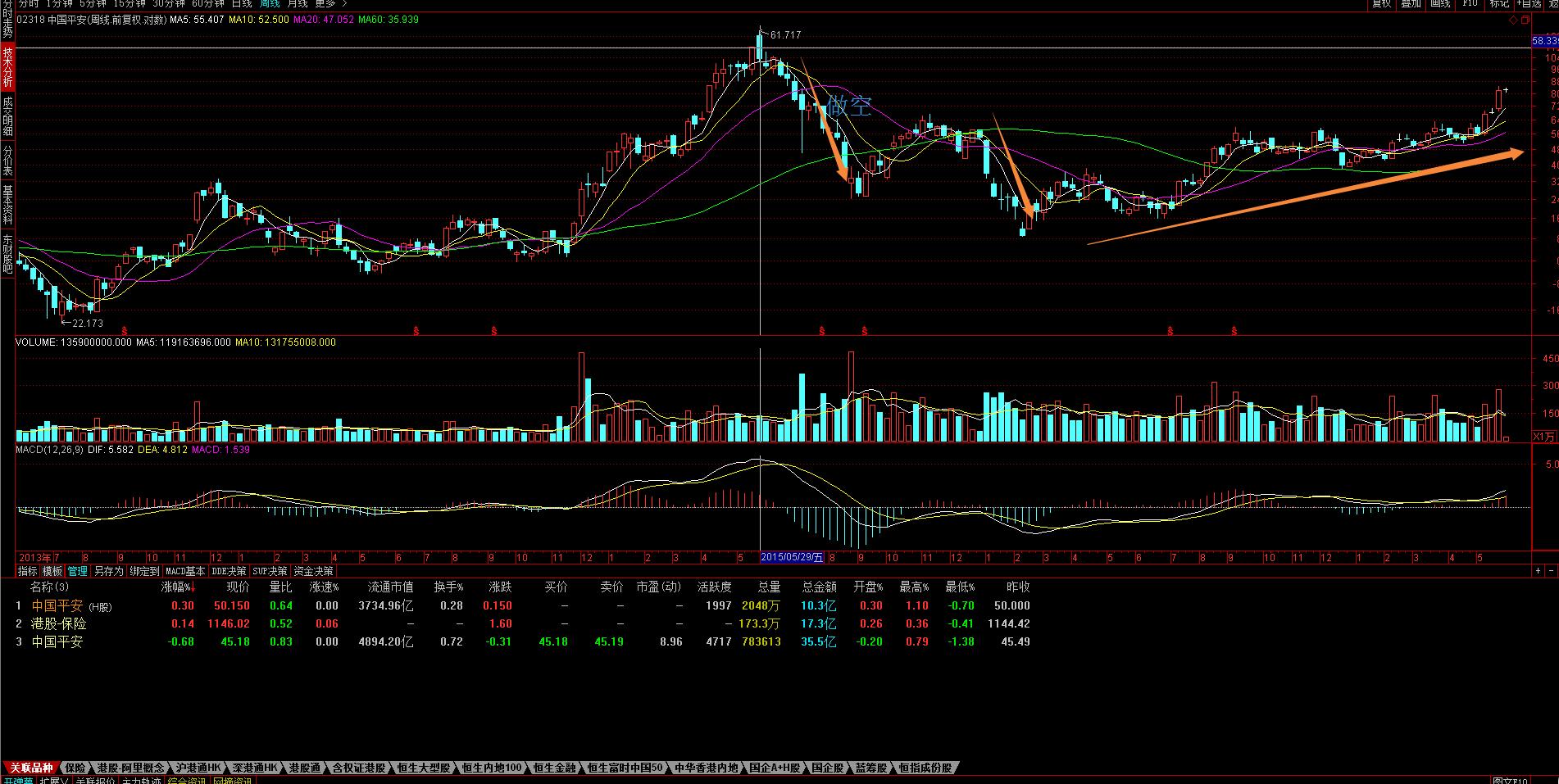
Task: Click the first red $ marker near September 2013
Action: click(x=124, y=331)
